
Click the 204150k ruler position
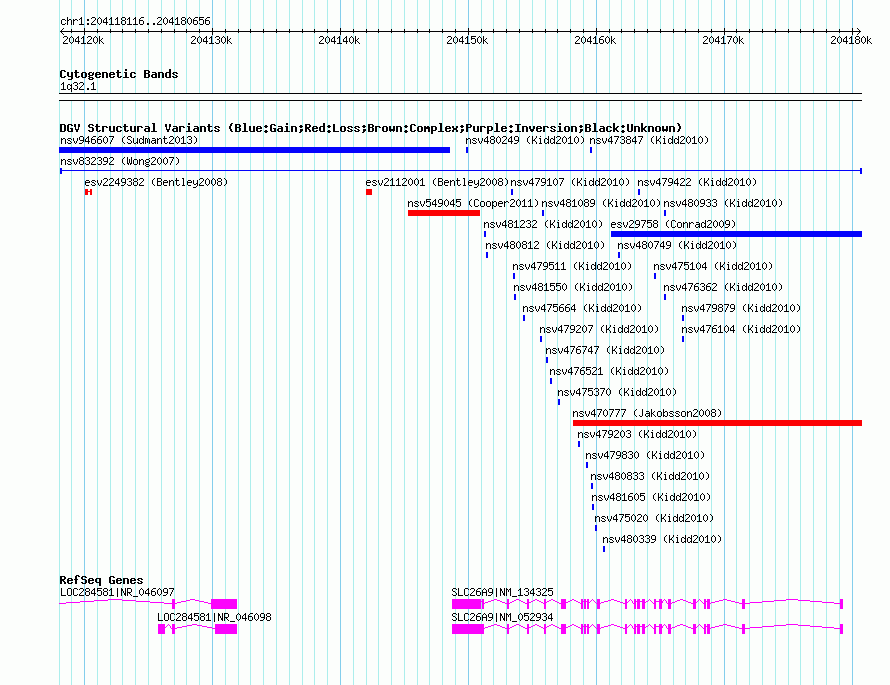(x=467, y=40)
